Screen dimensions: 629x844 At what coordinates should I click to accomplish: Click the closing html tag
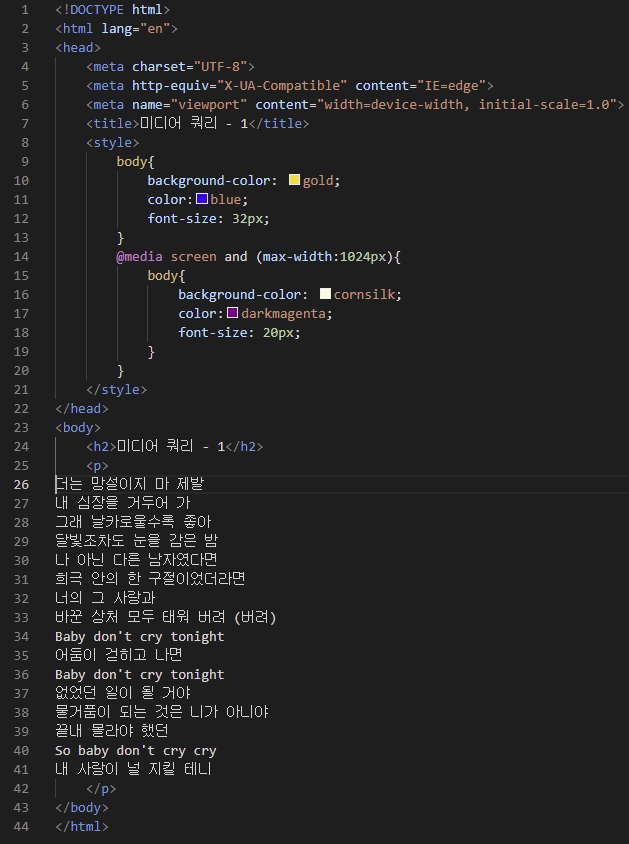(82, 826)
